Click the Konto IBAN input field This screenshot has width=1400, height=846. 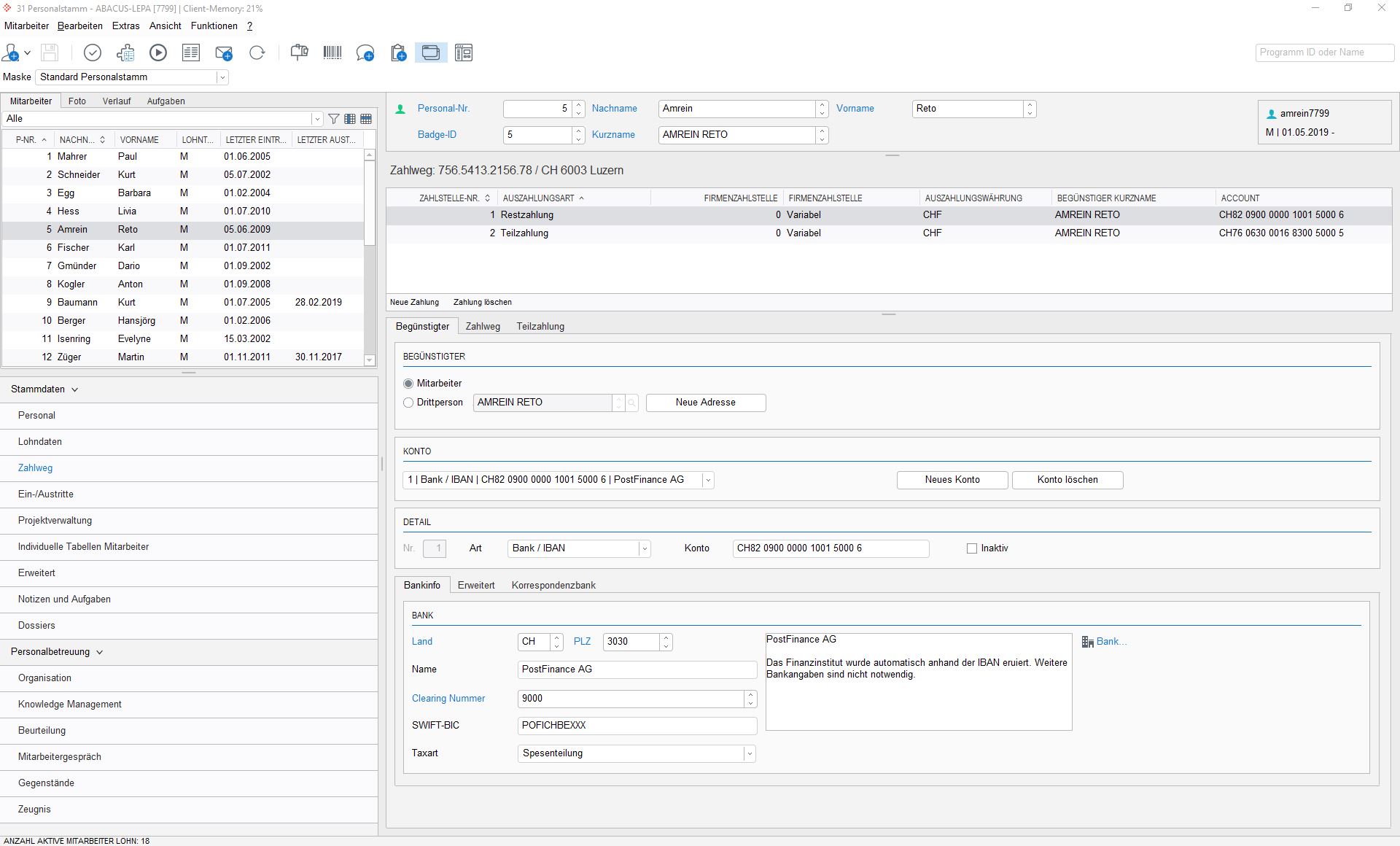tap(831, 548)
